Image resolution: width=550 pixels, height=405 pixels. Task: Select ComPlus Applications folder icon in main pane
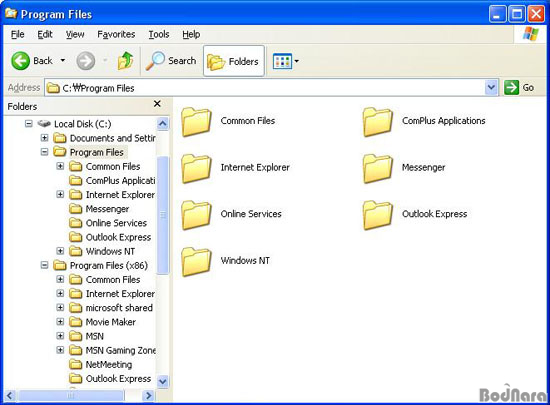pyautogui.click(x=377, y=122)
